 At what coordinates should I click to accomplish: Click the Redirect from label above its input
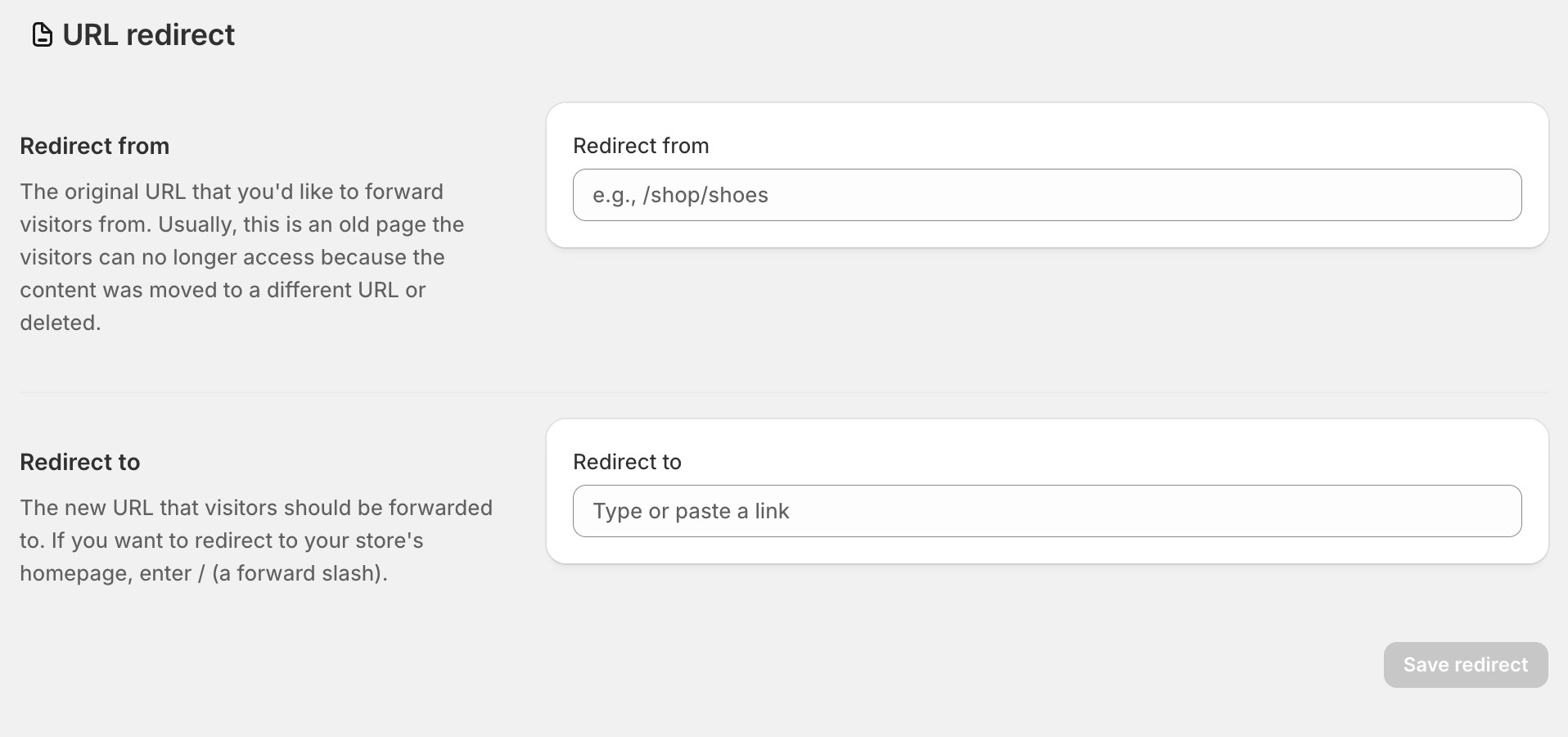point(641,146)
